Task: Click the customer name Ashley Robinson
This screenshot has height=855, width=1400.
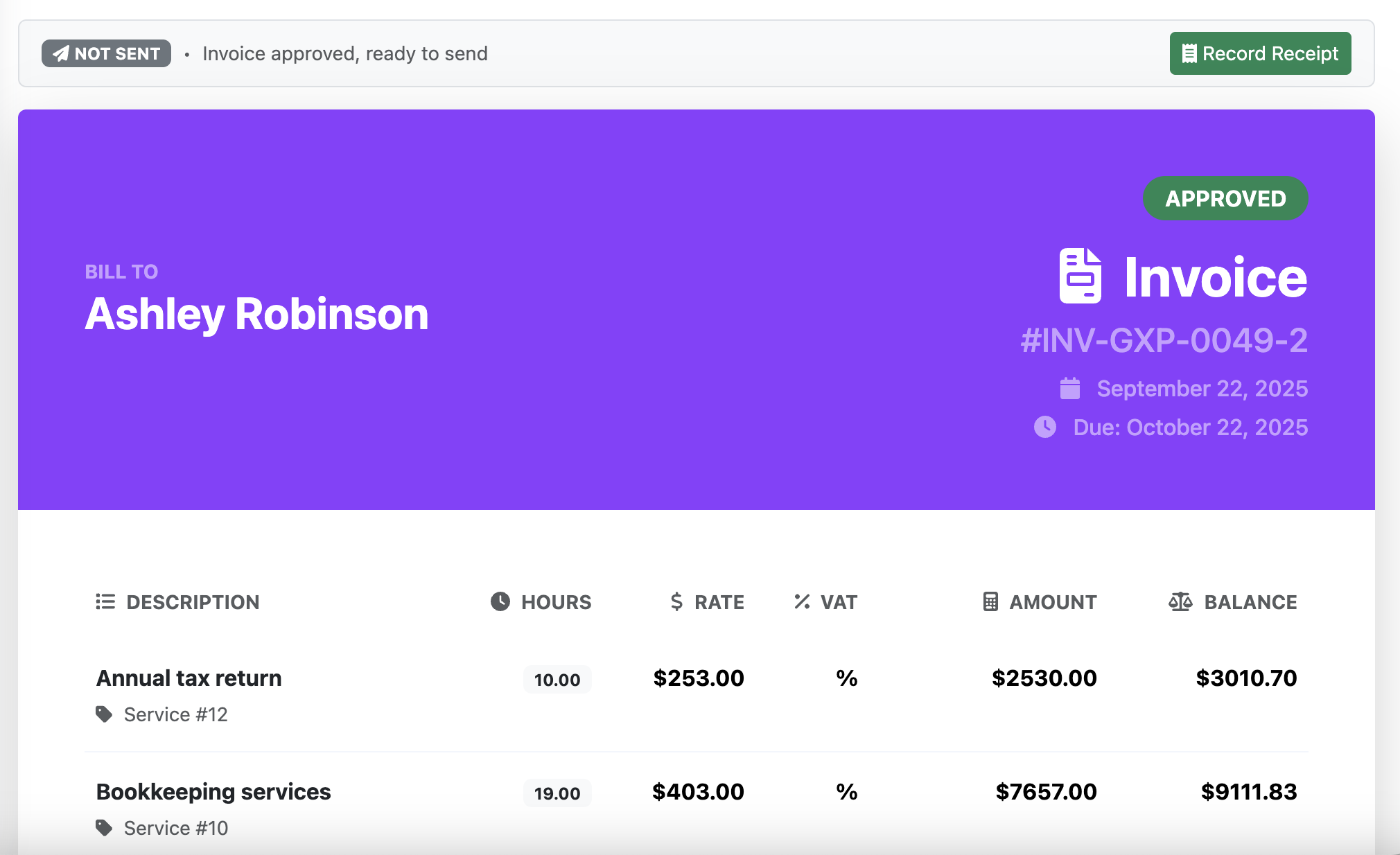Action: coord(256,314)
